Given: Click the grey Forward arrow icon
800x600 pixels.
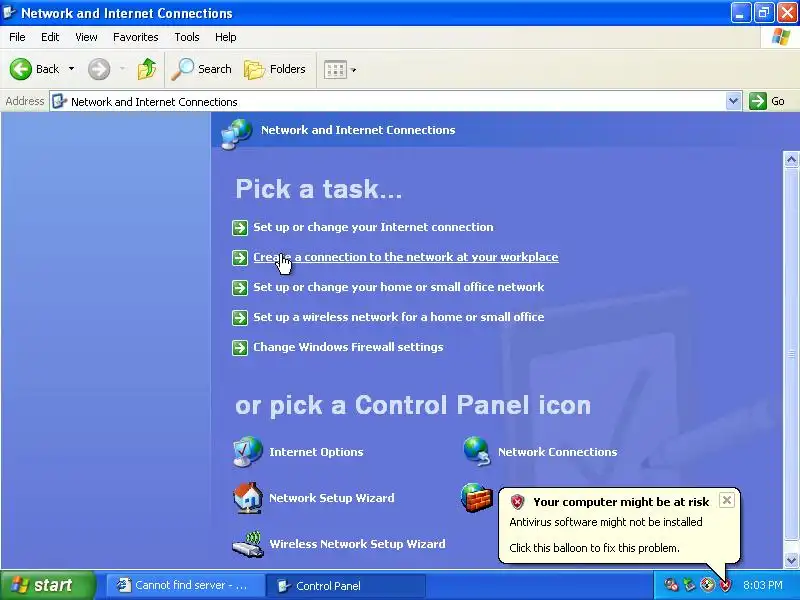Looking at the screenshot, I should coord(99,69).
